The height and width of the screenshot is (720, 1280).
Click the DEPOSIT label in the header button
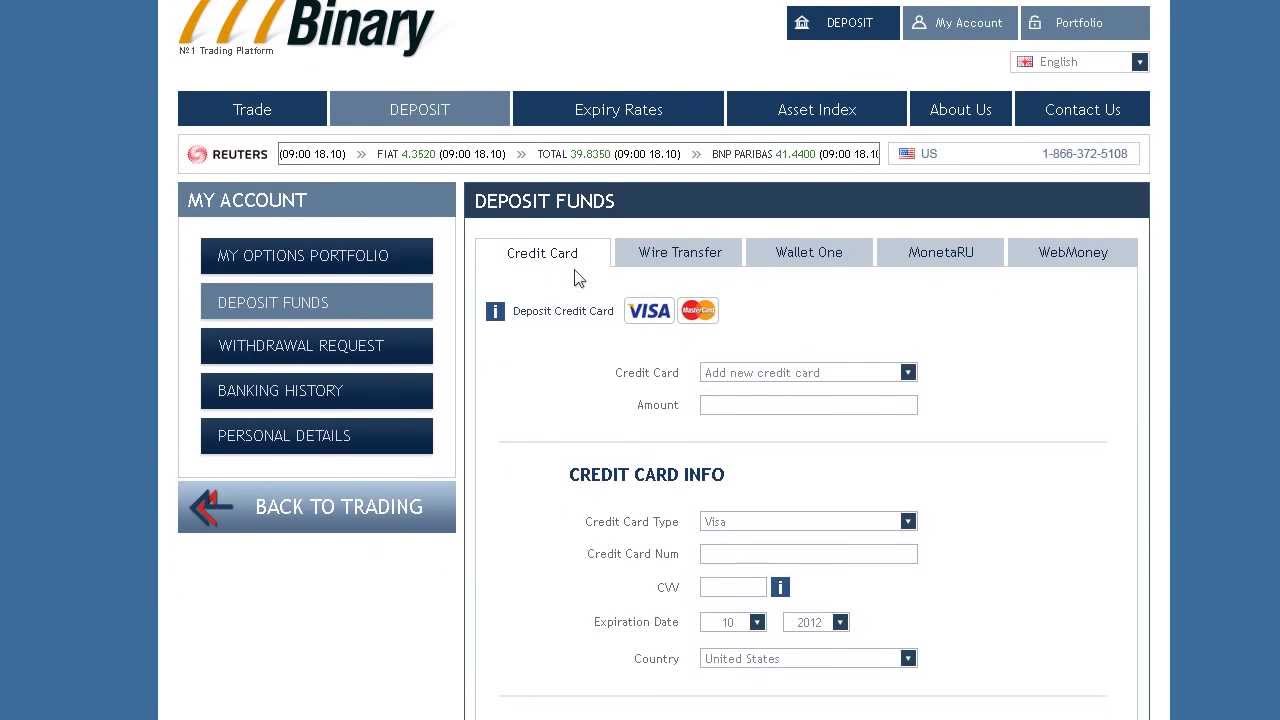850,23
